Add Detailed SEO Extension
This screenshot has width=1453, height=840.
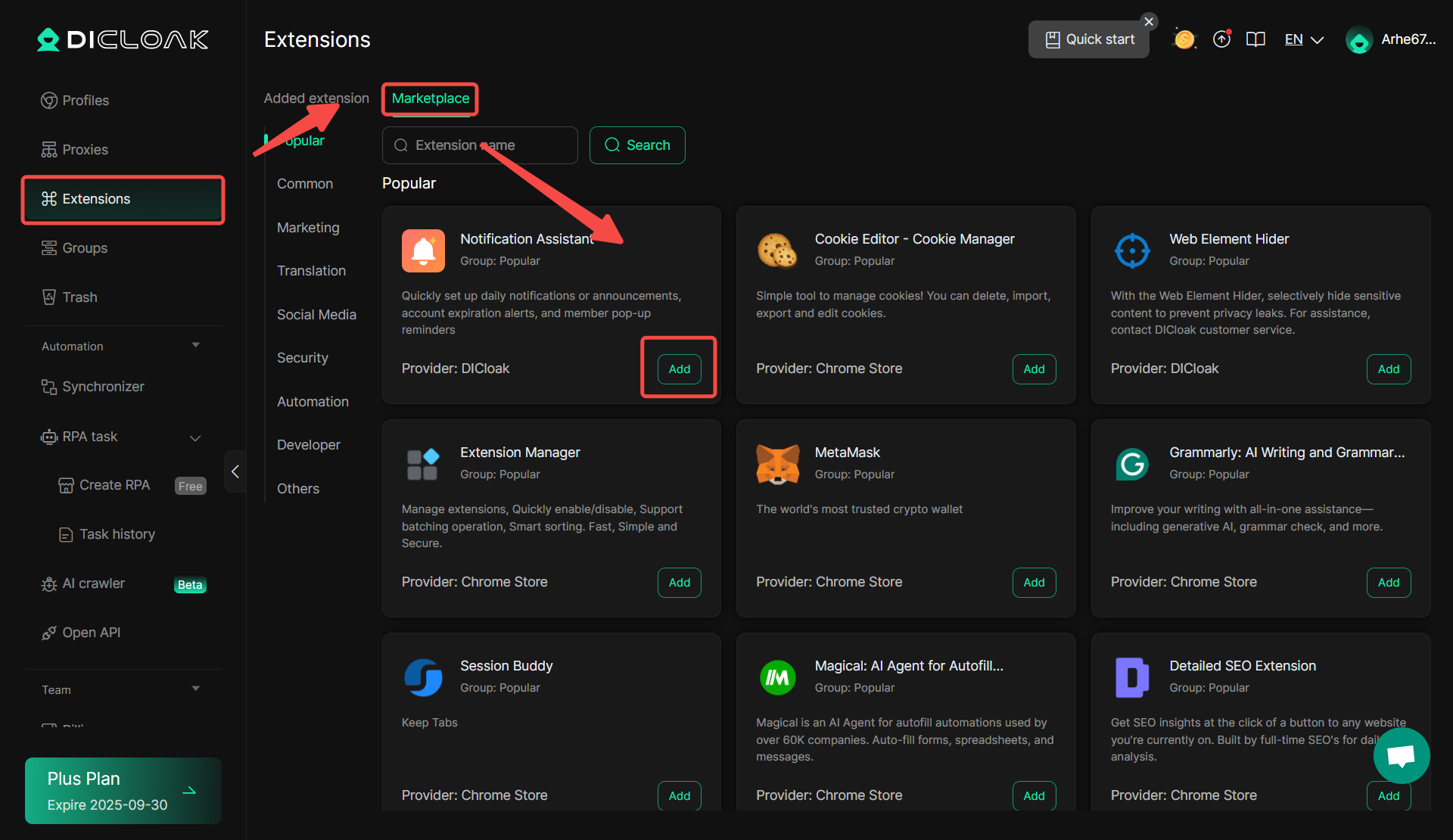(x=1389, y=795)
